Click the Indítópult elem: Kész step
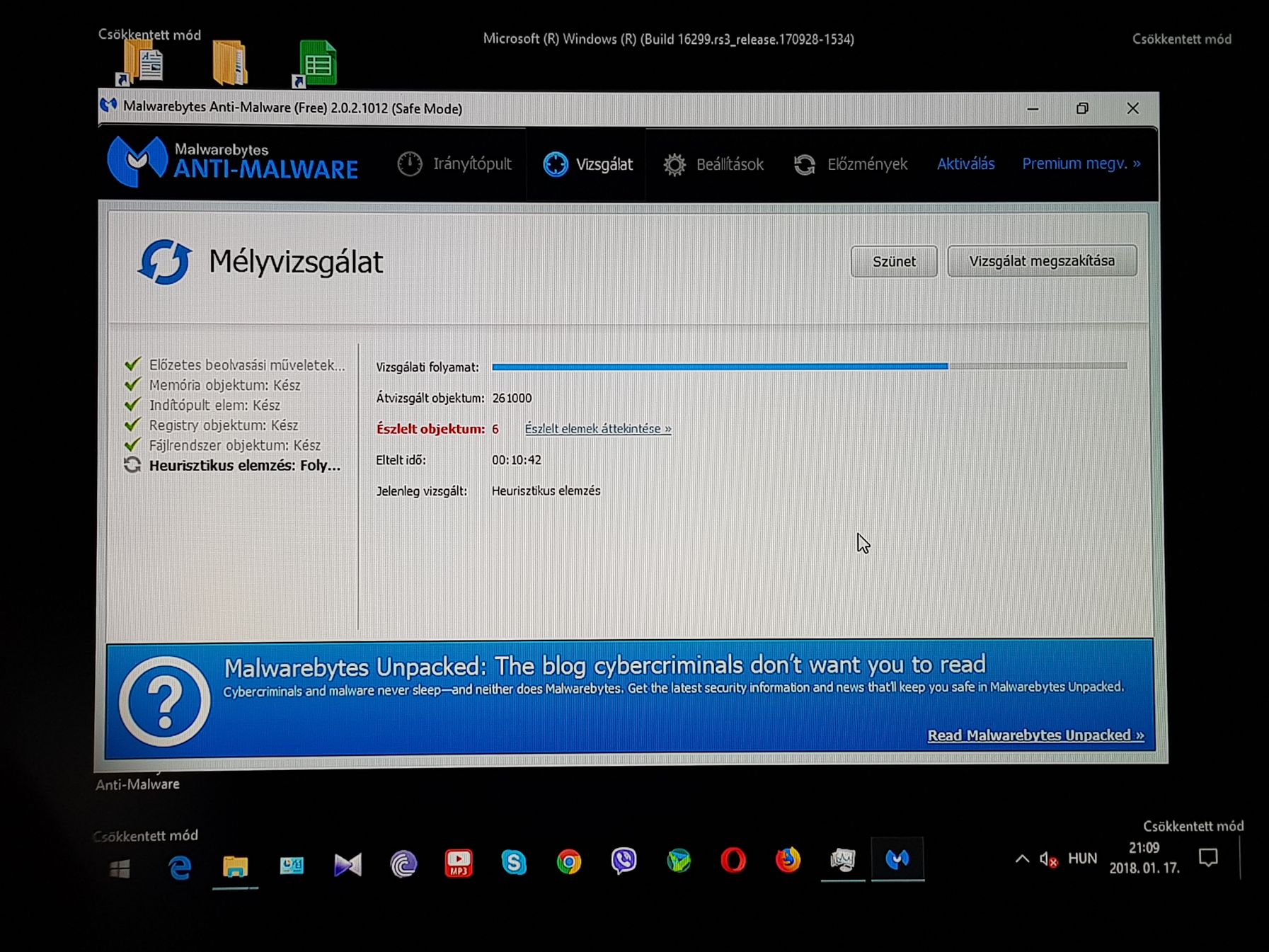Screen dimensions: 1269x952 point(202,405)
